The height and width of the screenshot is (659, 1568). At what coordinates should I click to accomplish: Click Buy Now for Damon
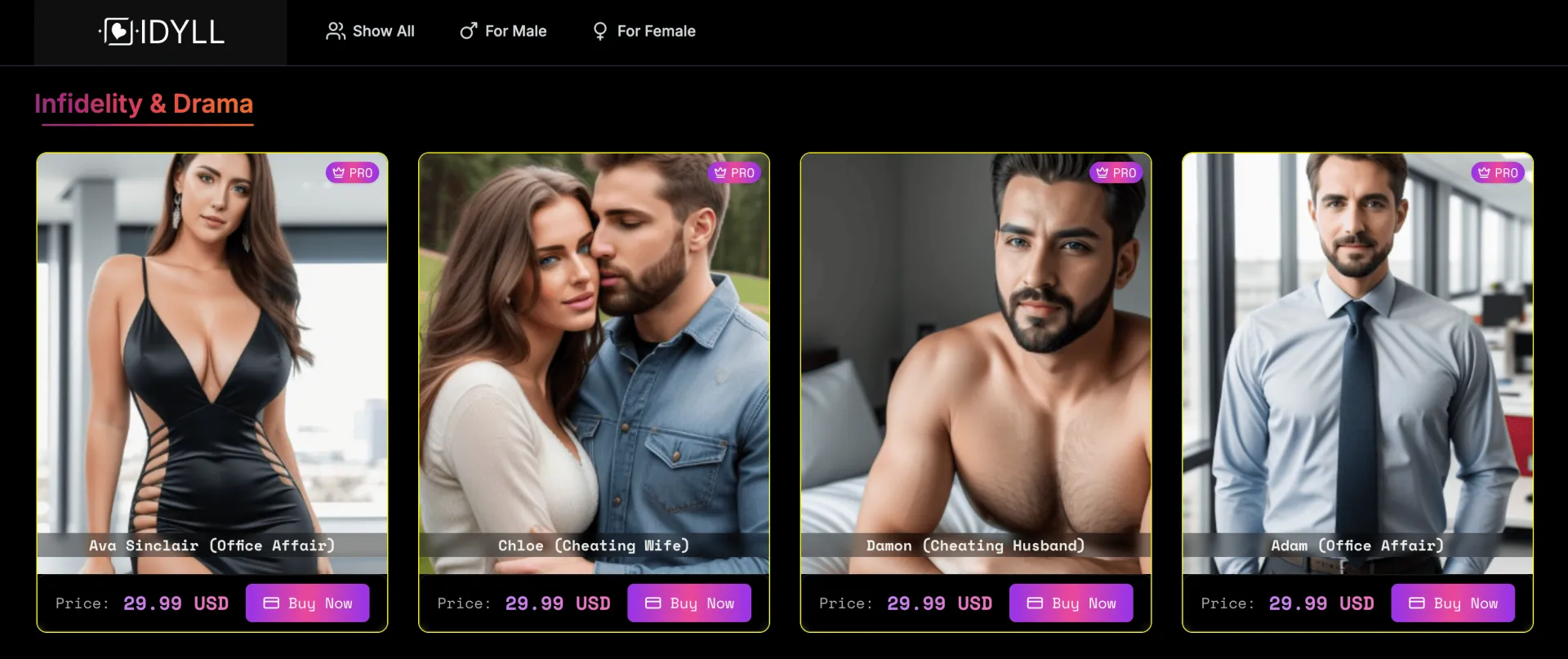tap(1071, 603)
